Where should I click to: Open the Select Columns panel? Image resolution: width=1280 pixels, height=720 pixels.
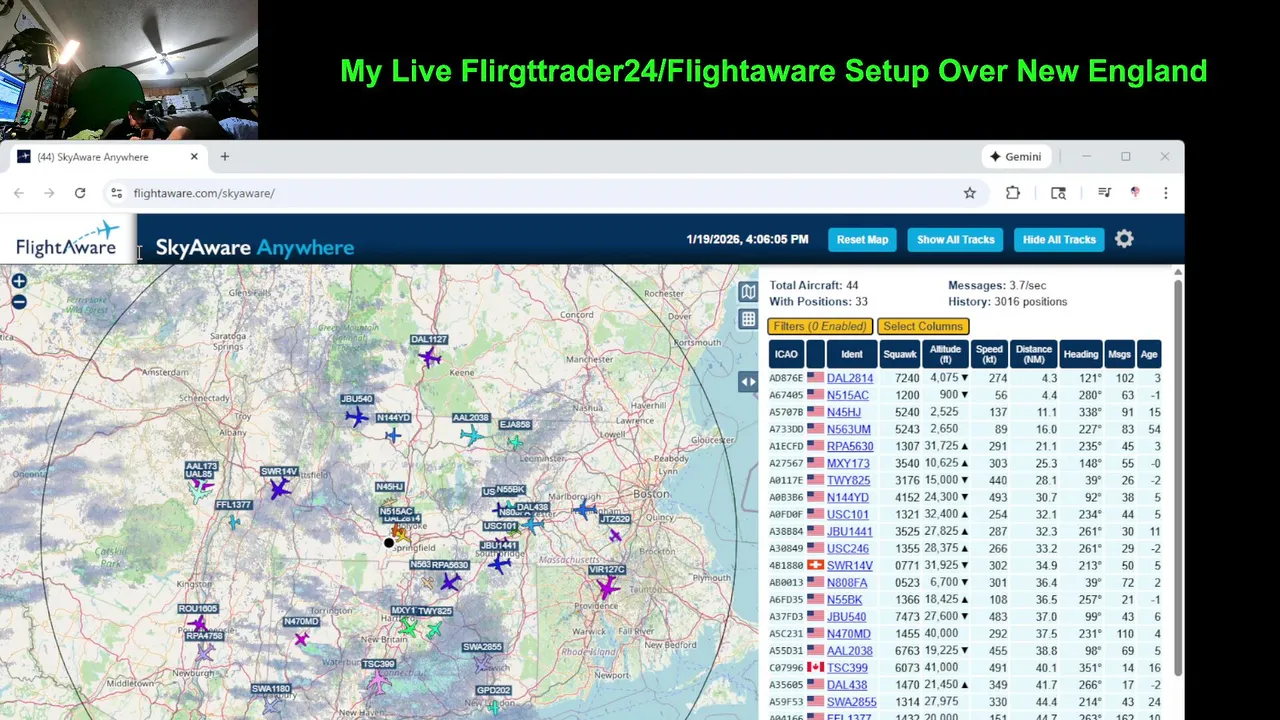click(923, 326)
